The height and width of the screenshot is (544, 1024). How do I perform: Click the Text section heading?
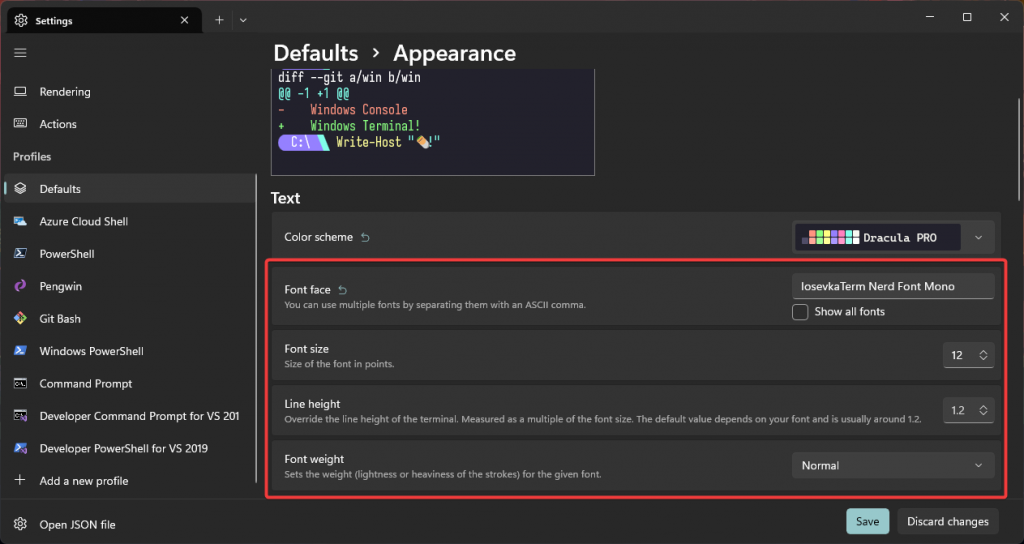pos(285,198)
